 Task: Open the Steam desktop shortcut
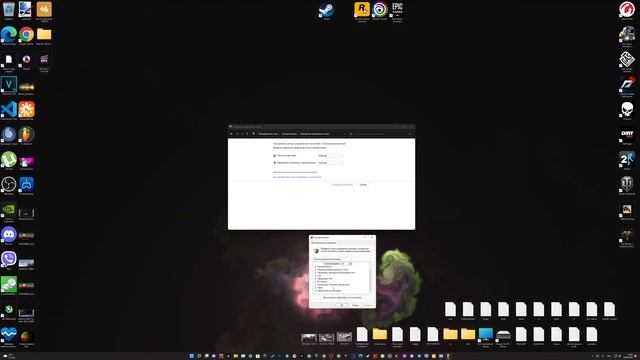pyautogui.click(x=327, y=10)
